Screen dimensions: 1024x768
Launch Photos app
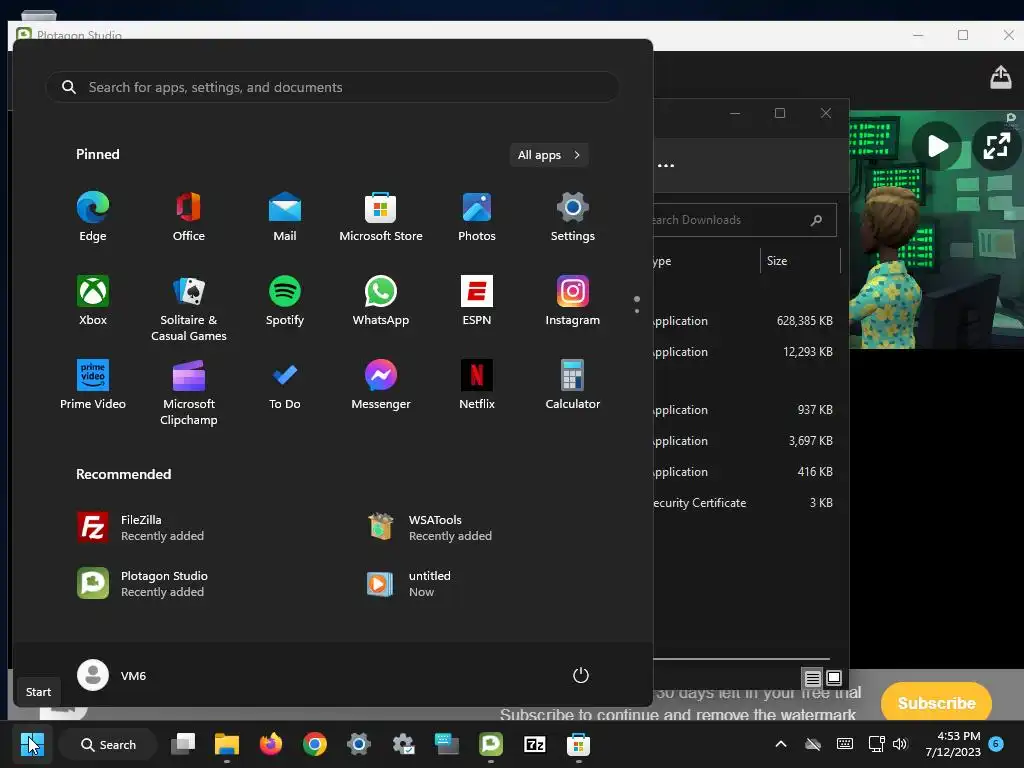(x=477, y=217)
